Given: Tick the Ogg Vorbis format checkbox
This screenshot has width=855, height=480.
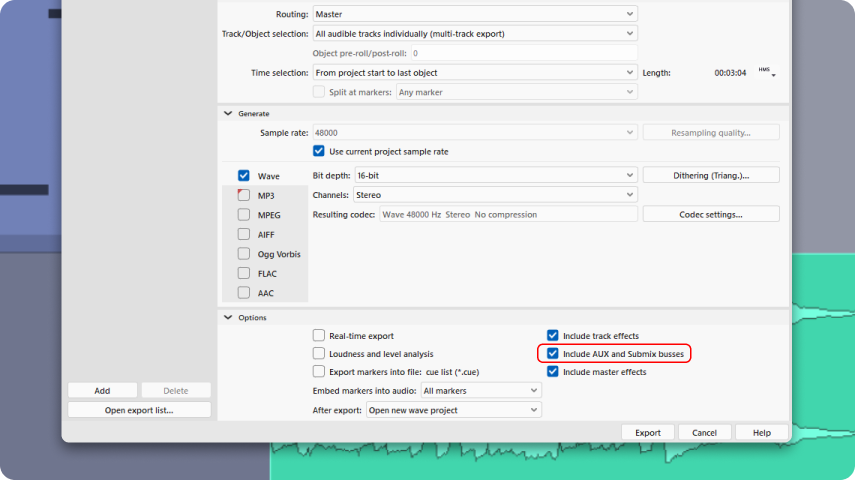Looking at the screenshot, I should 244,254.
